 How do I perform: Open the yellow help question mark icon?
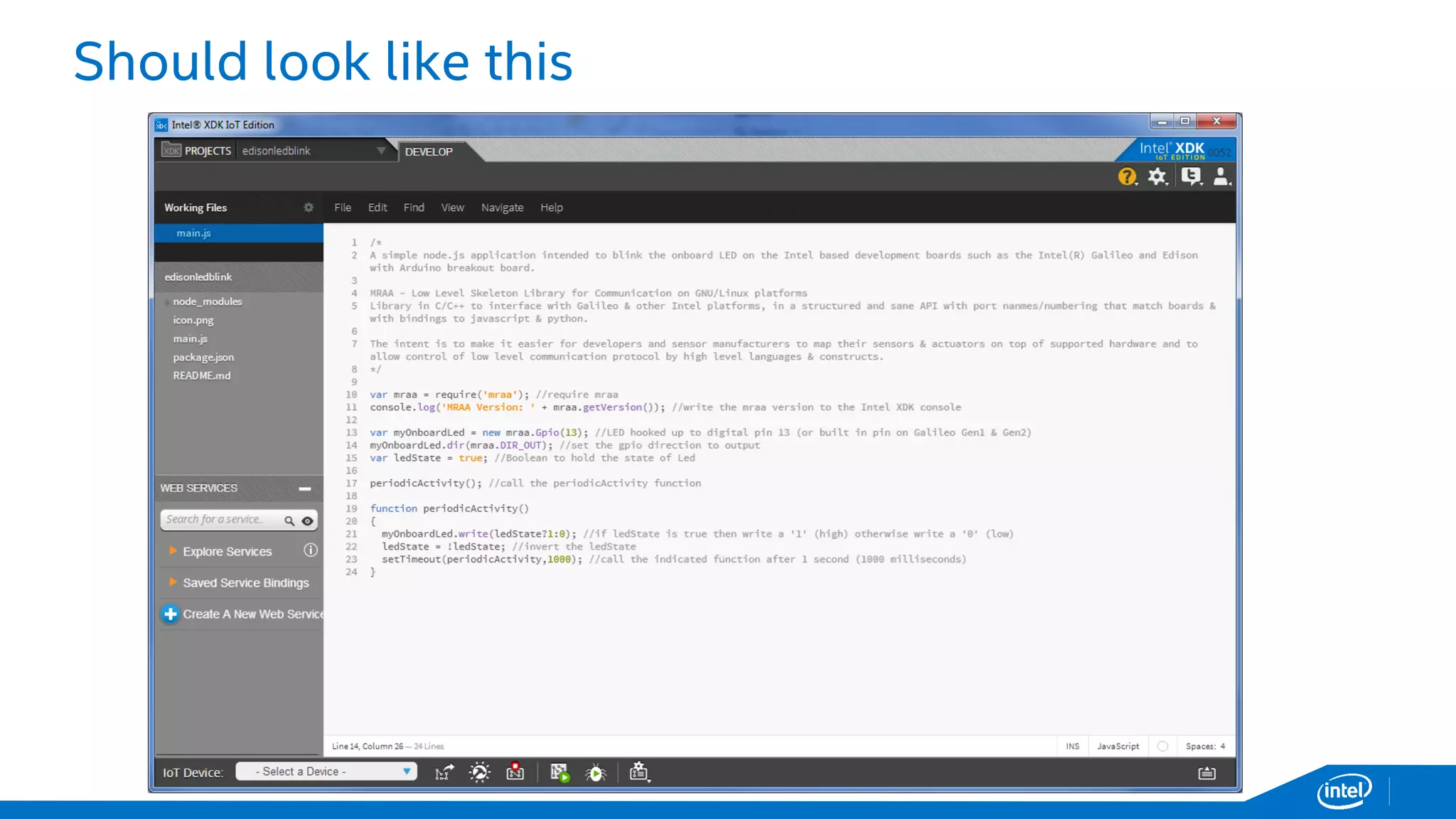[x=1127, y=176]
